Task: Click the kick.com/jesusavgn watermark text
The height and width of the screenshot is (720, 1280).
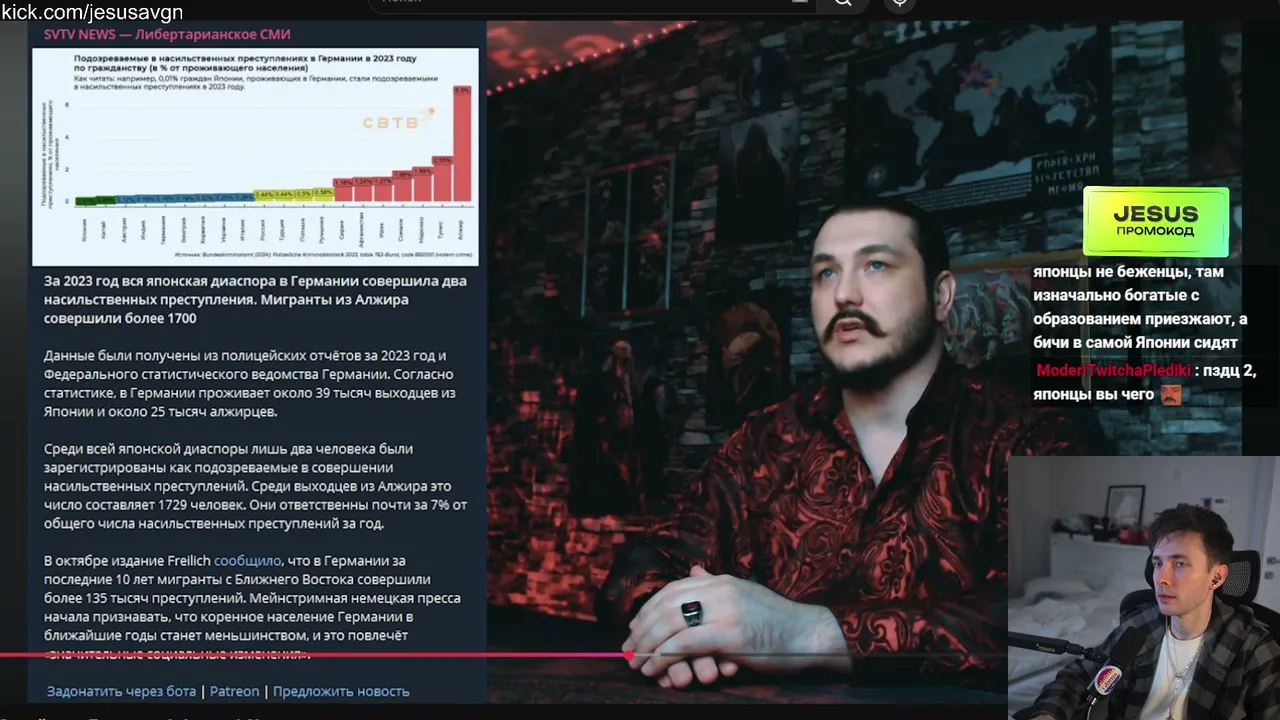Action: point(92,12)
